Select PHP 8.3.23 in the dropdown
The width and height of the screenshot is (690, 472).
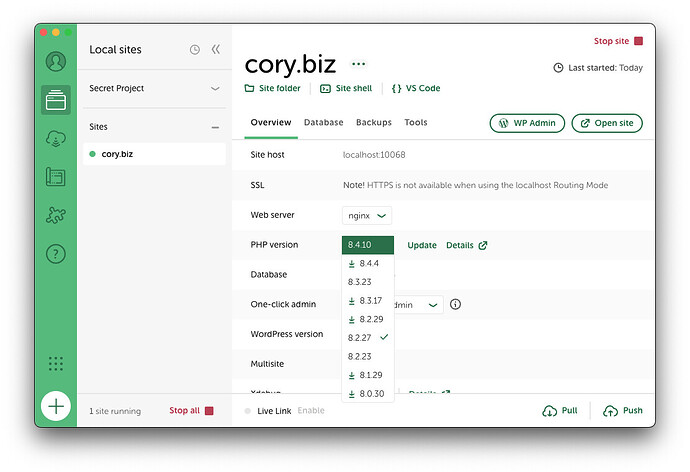(368, 282)
